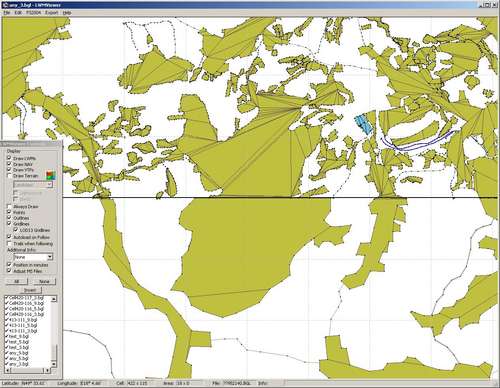Select the blue highlighted polygon on the map
Viewport: 500px width, 388px height.
click(x=363, y=125)
